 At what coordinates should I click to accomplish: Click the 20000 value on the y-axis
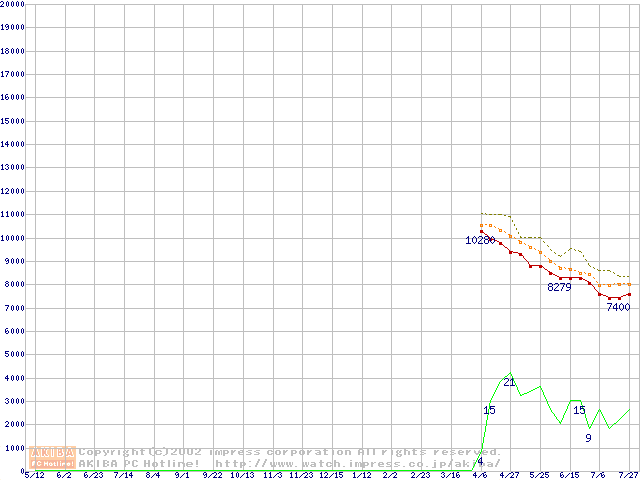13,4
